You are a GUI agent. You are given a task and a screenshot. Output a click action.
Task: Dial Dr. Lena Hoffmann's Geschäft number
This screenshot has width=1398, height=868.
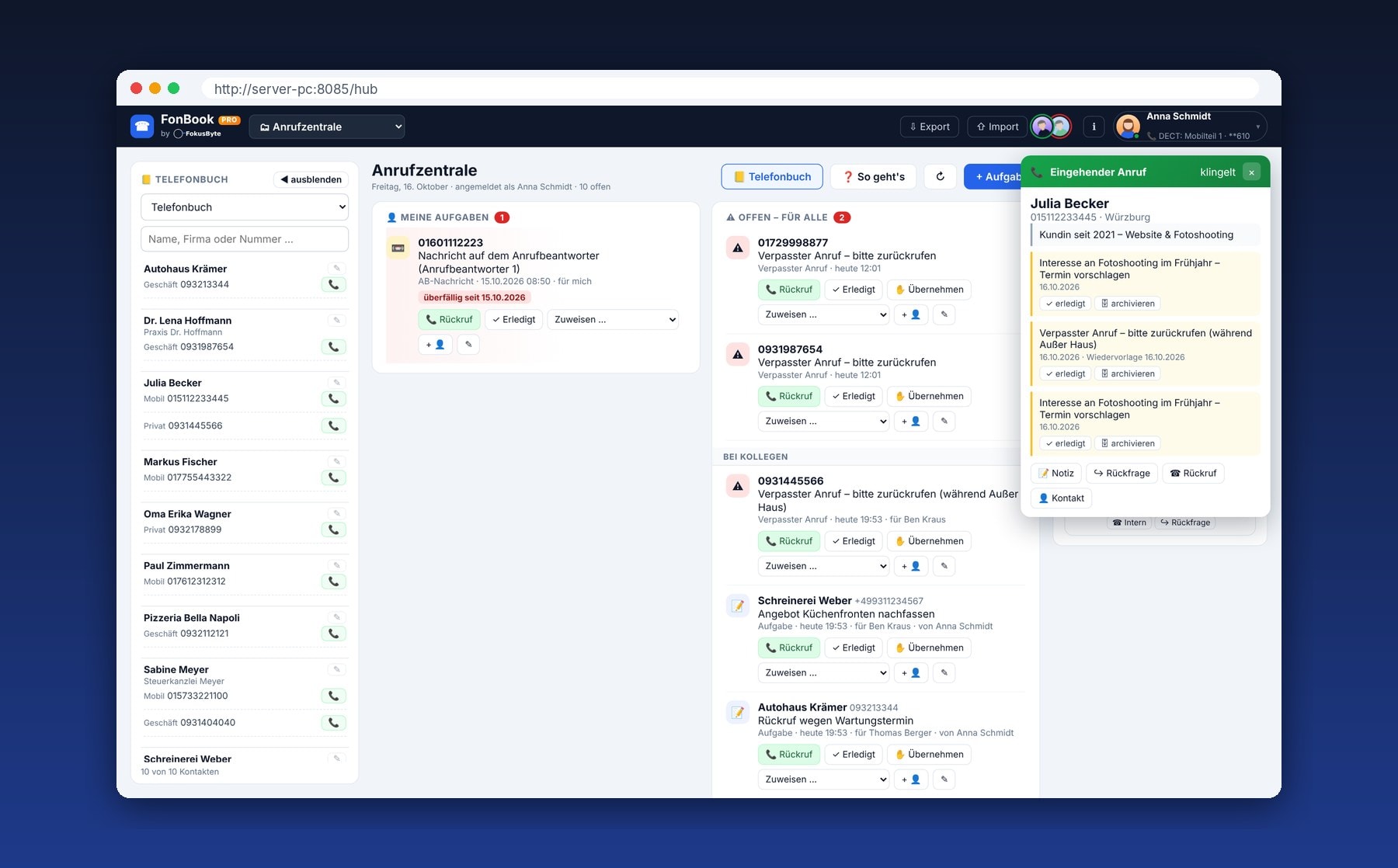coord(333,347)
